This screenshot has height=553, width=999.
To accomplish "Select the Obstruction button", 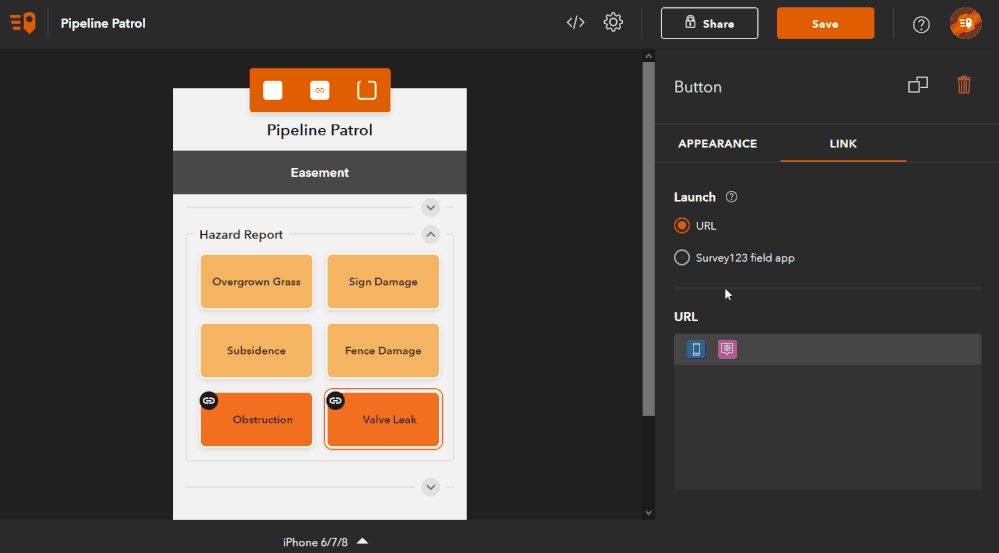I will point(256,419).
